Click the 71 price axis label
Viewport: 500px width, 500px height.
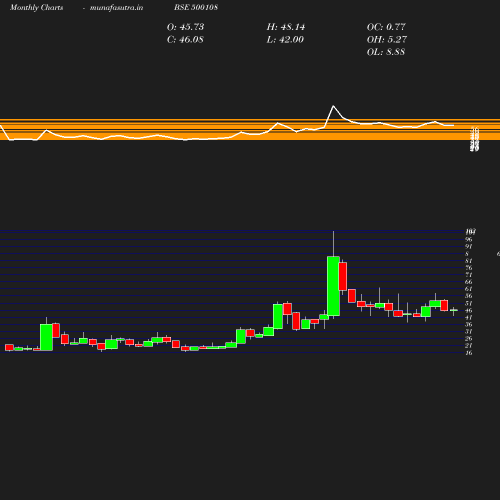point(469,275)
